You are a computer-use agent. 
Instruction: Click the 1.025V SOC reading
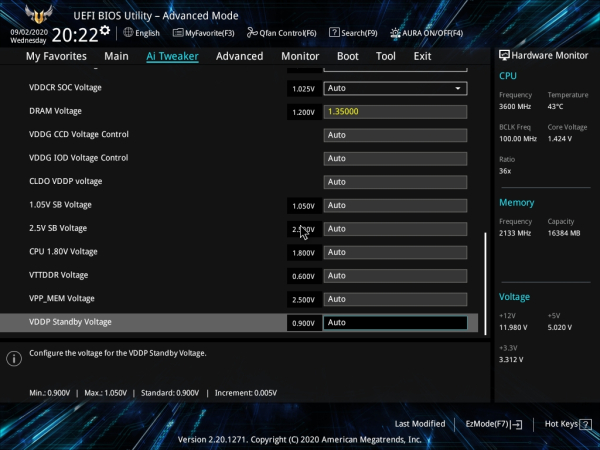[303, 89]
